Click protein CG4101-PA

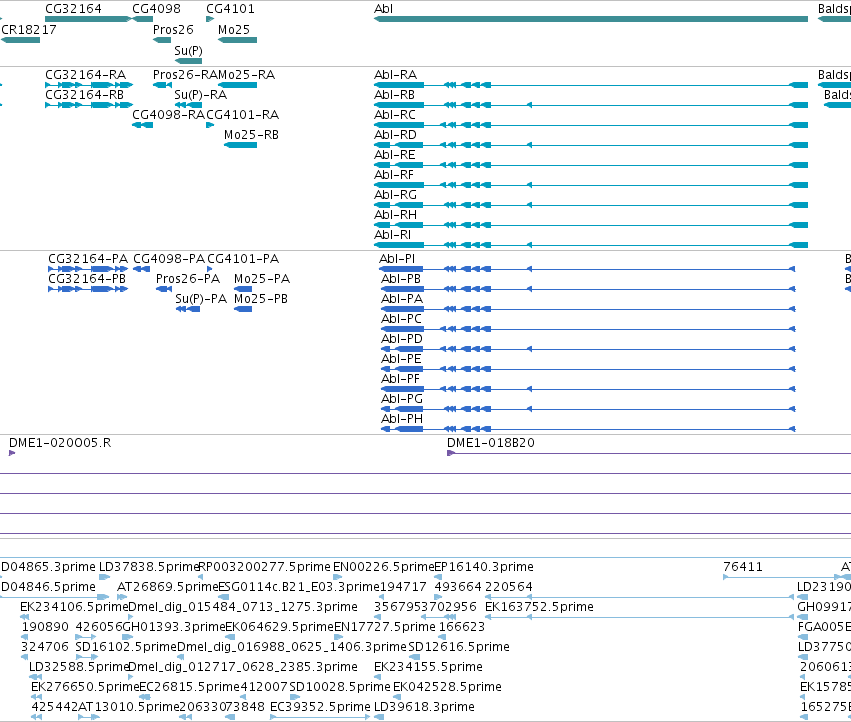(243, 258)
